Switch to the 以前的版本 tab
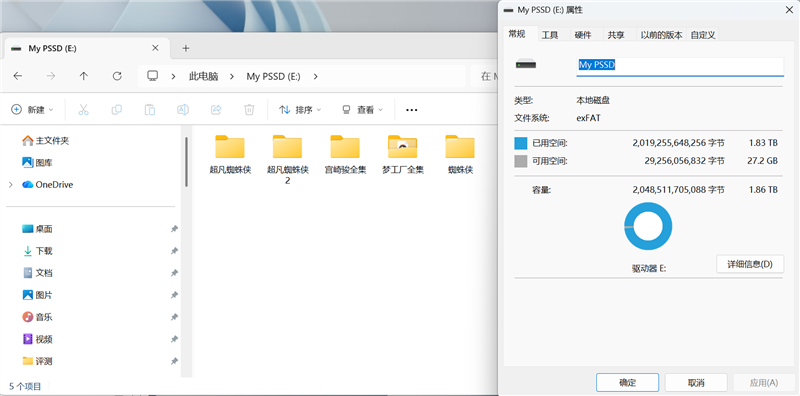This screenshot has width=800, height=396. (661, 35)
